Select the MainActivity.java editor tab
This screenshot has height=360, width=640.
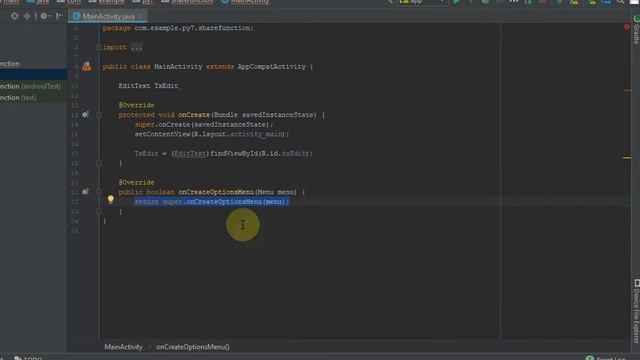tap(108, 16)
